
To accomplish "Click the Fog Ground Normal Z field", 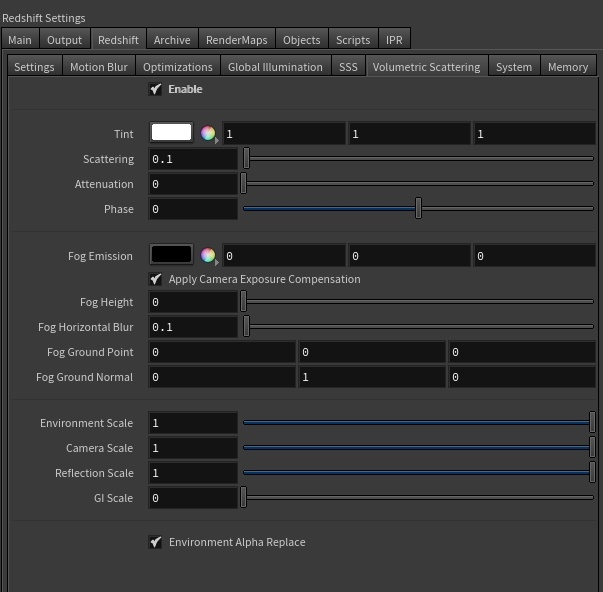I will tap(522, 377).
